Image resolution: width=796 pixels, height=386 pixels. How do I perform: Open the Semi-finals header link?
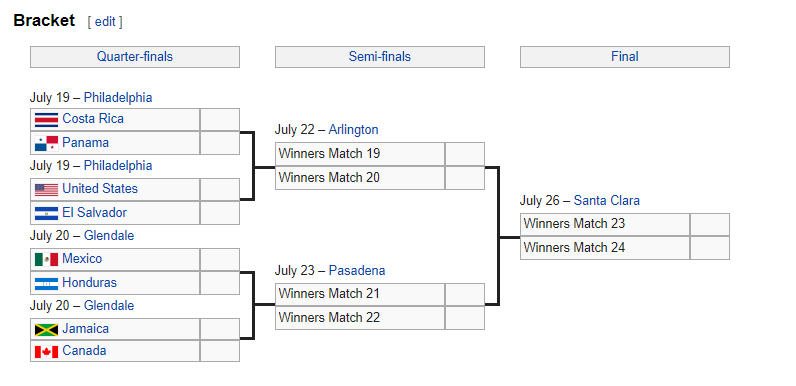pos(380,56)
